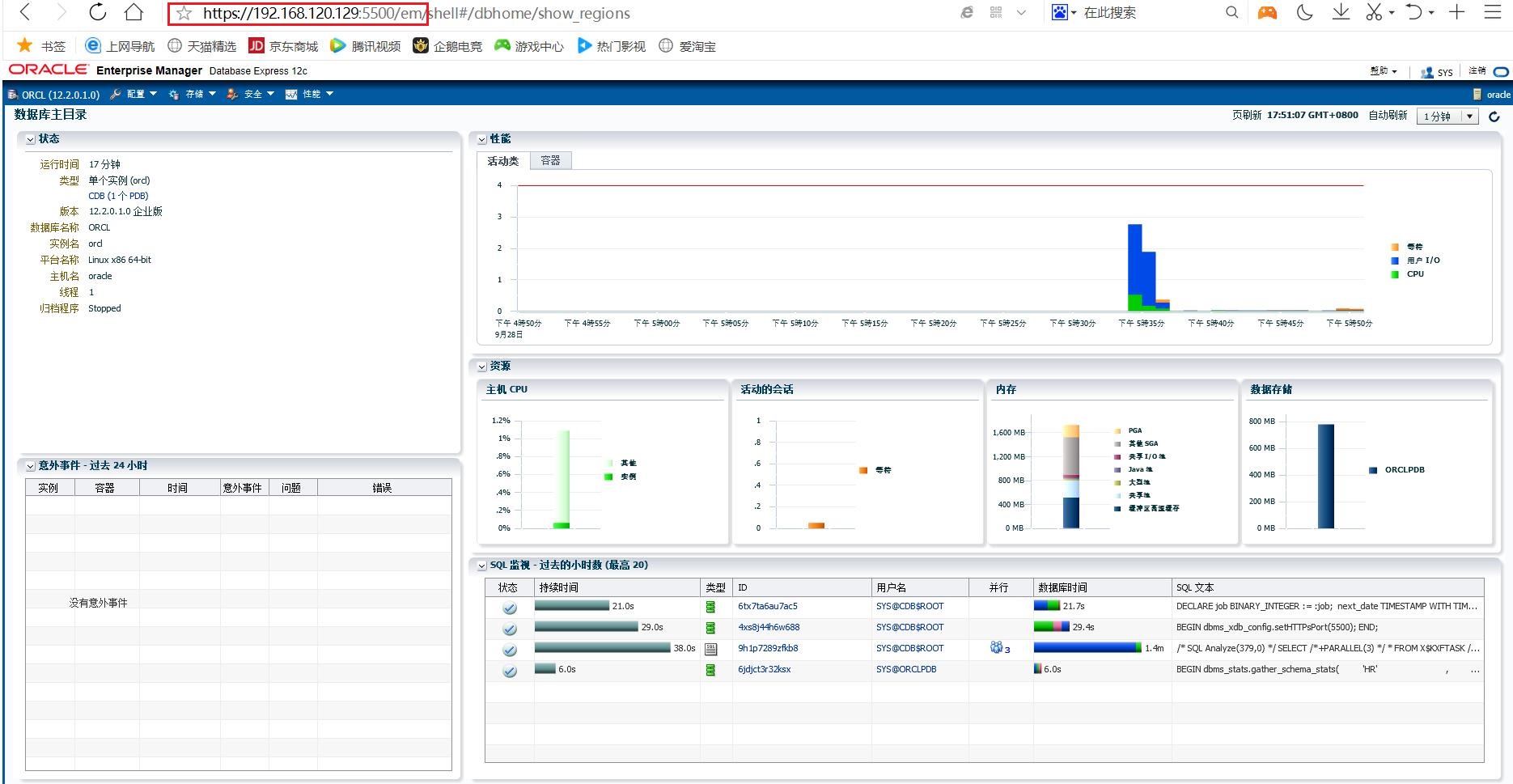Open the browser home page icon

133,12
